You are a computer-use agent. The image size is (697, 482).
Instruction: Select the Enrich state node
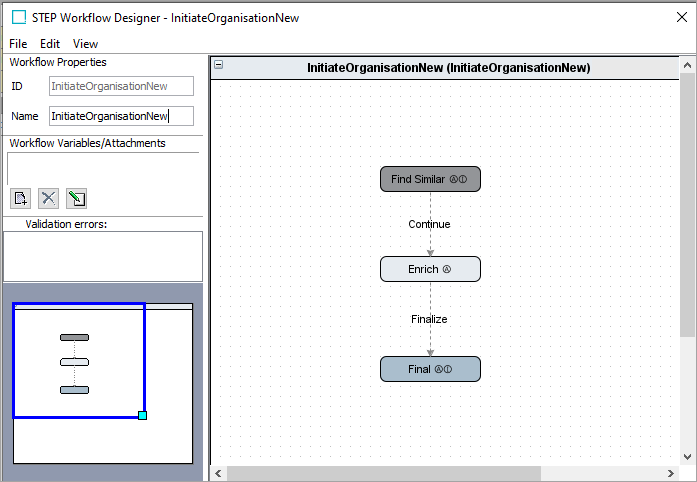(430, 269)
